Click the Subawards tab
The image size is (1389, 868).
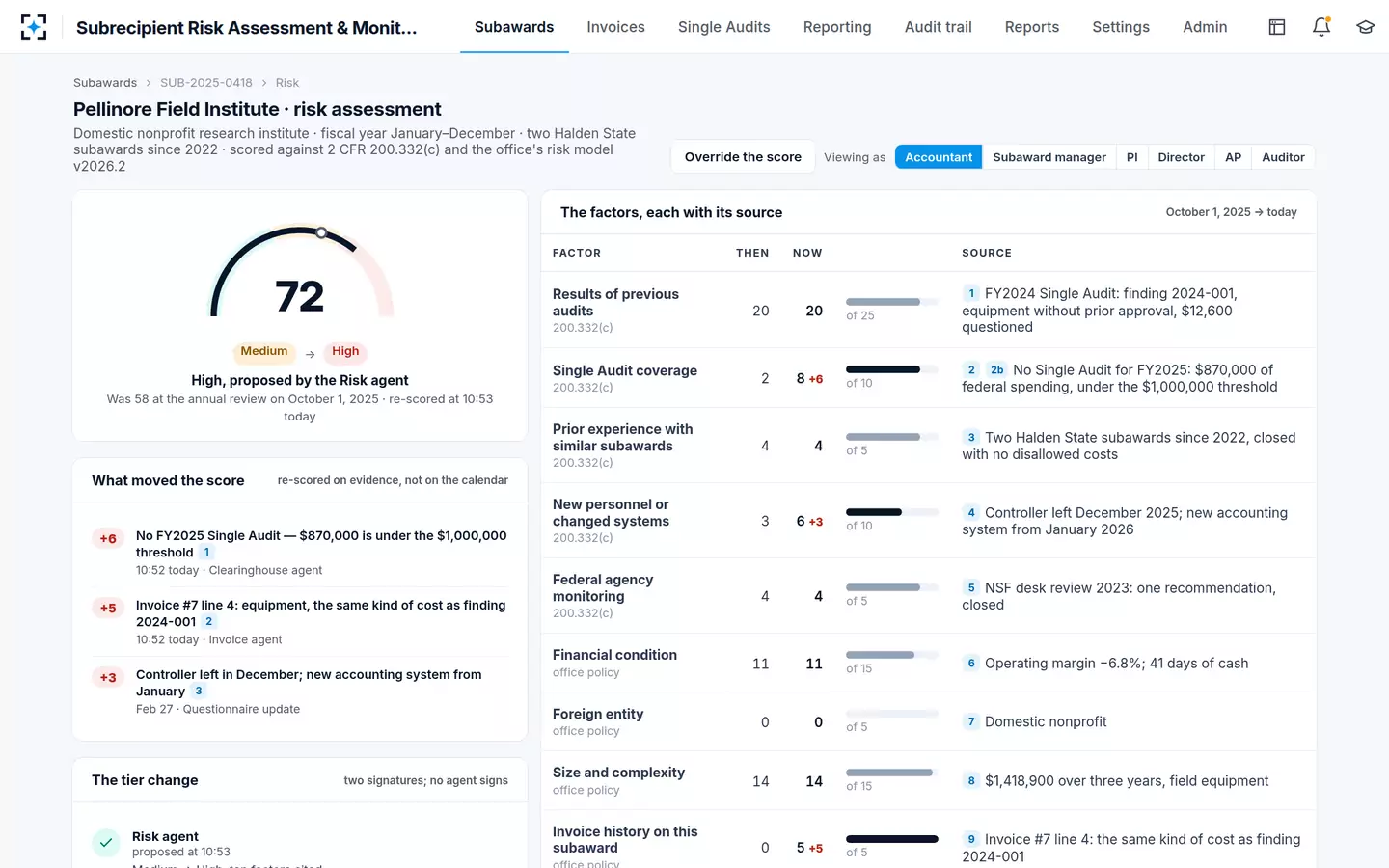pos(514,27)
